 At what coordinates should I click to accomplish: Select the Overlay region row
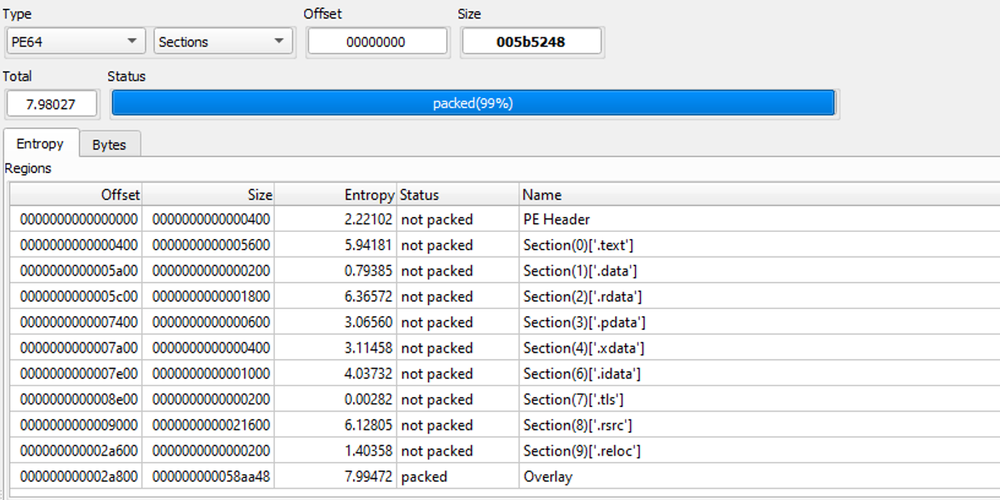click(x=547, y=477)
